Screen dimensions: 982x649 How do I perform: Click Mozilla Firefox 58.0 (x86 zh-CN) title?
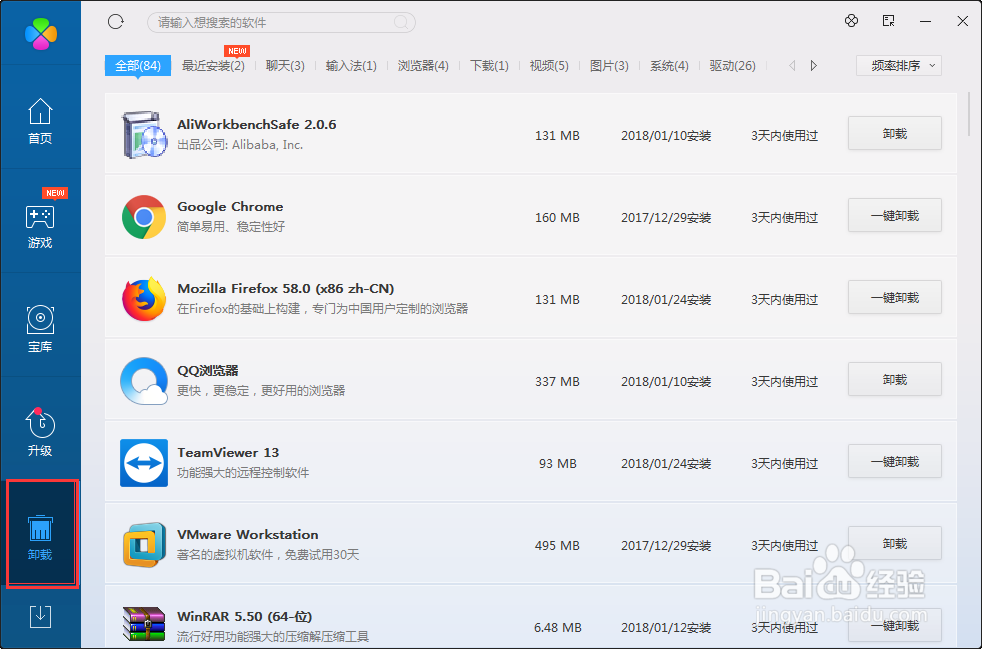click(x=286, y=289)
